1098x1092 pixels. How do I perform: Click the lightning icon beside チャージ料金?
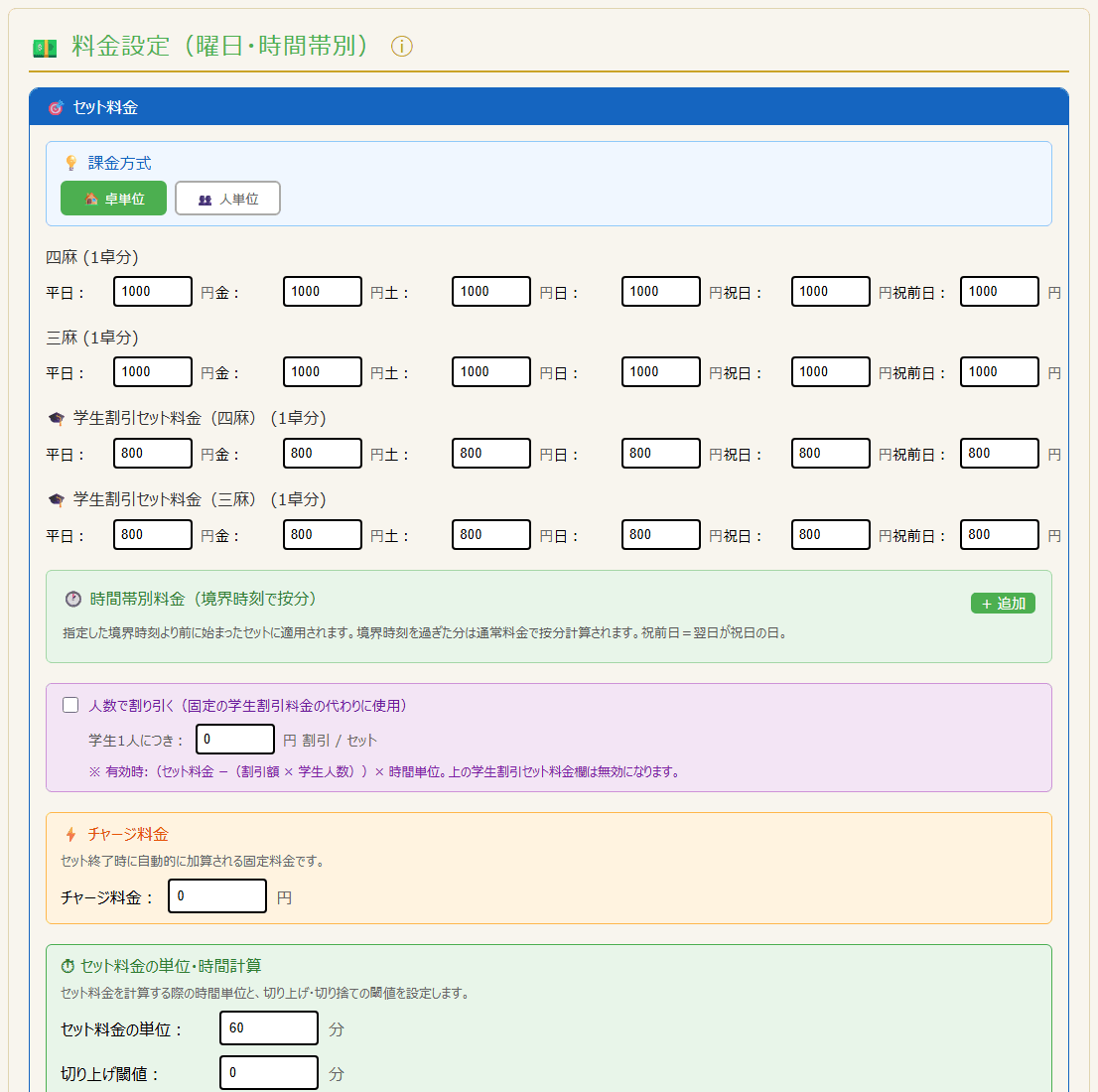point(70,834)
